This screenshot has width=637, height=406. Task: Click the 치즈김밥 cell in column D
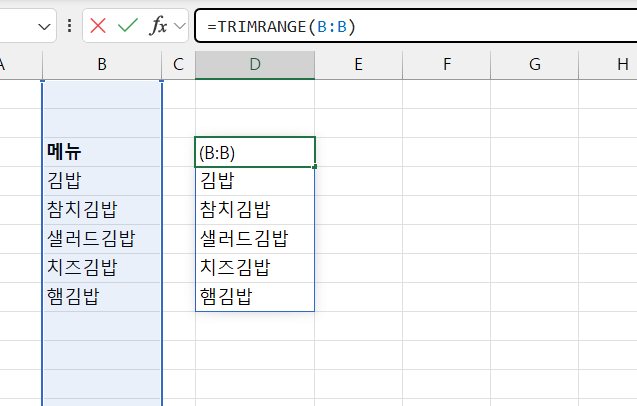tap(255, 268)
